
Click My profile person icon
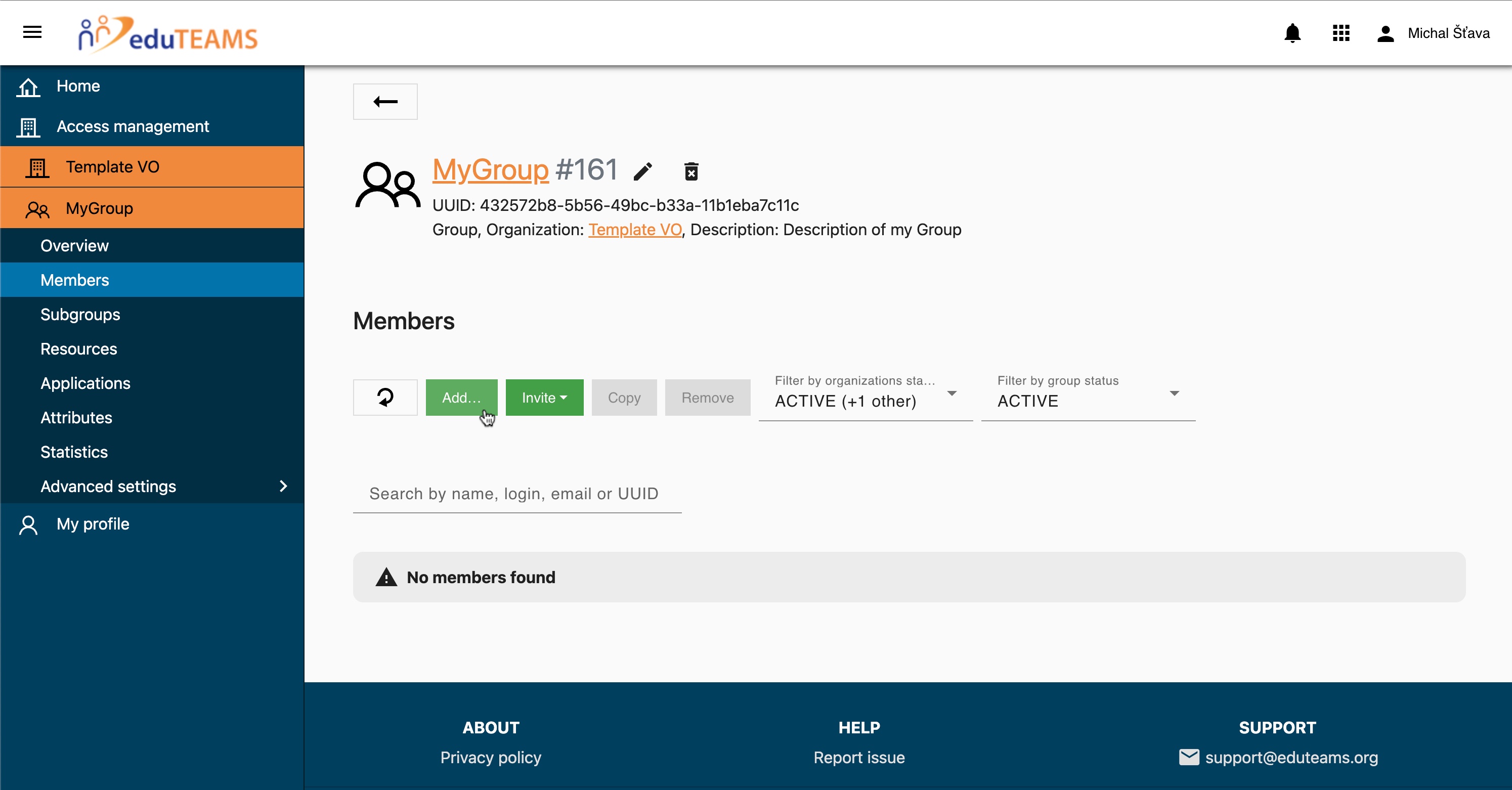pos(28,524)
